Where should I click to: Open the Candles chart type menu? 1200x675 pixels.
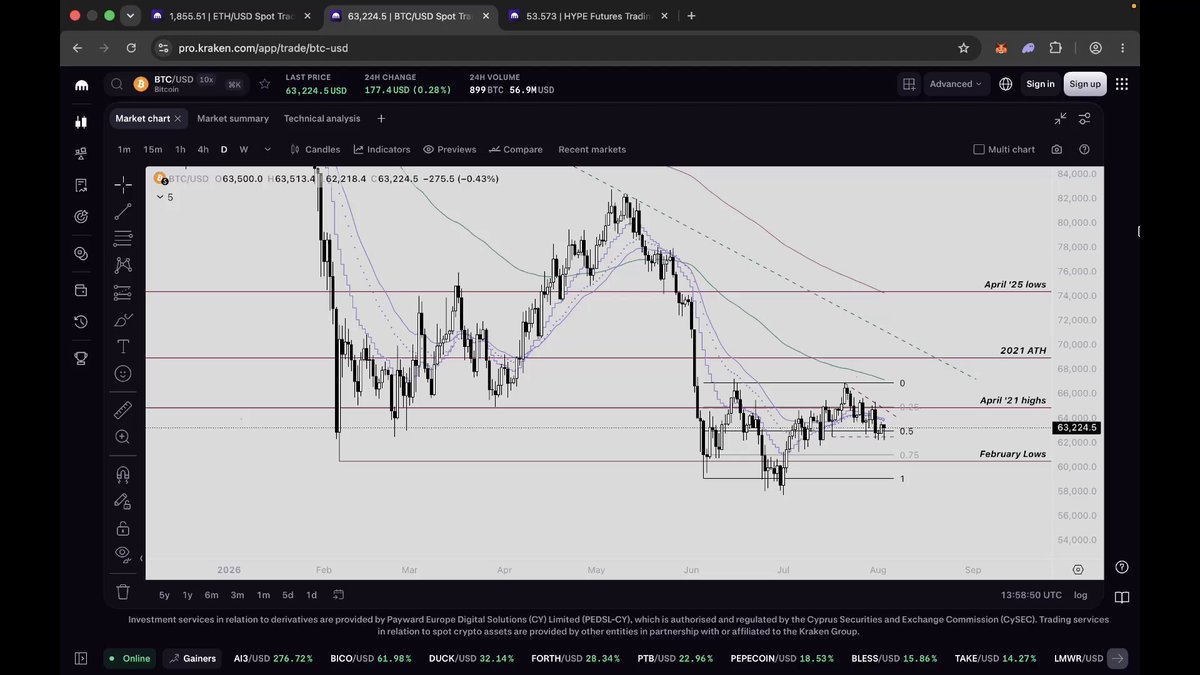coord(315,149)
